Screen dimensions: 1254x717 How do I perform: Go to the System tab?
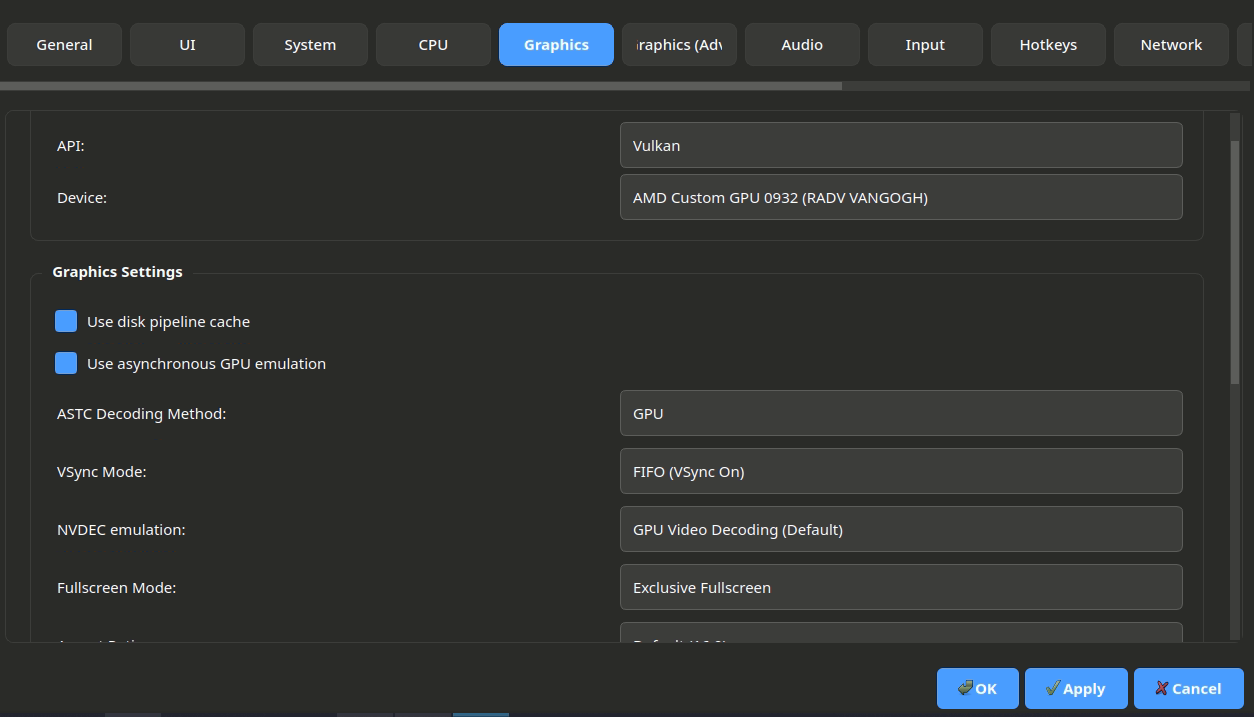(x=310, y=45)
